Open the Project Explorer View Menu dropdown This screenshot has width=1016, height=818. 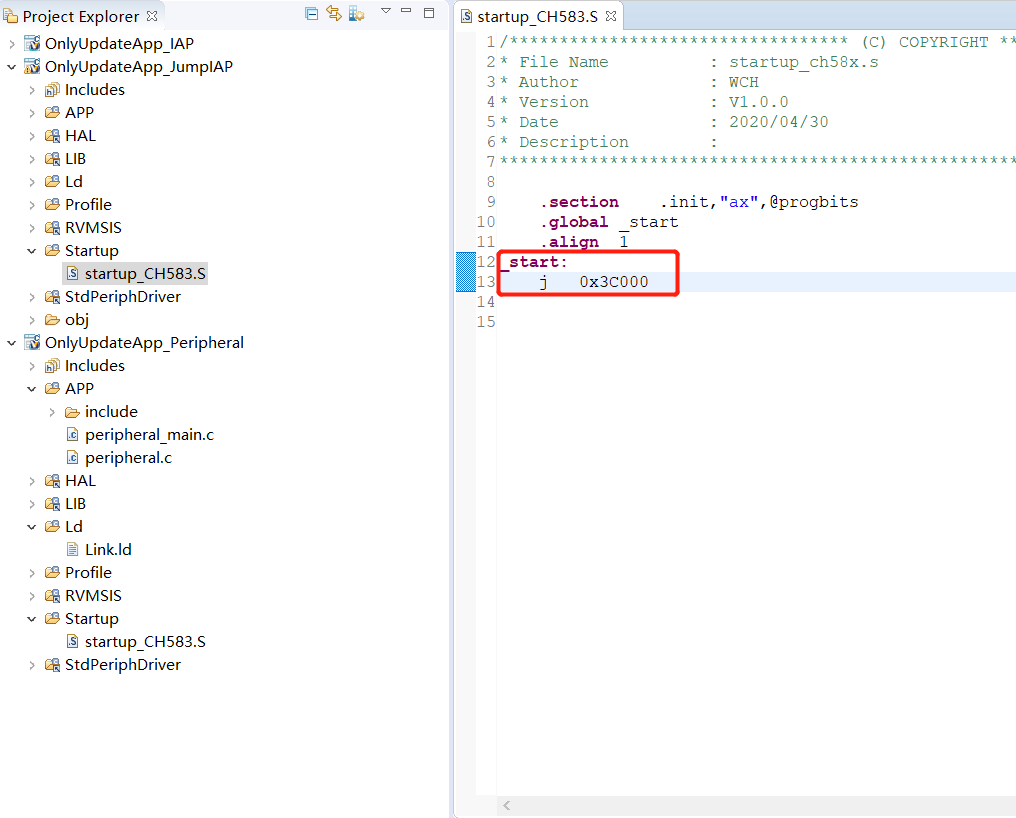pyautogui.click(x=385, y=12)
